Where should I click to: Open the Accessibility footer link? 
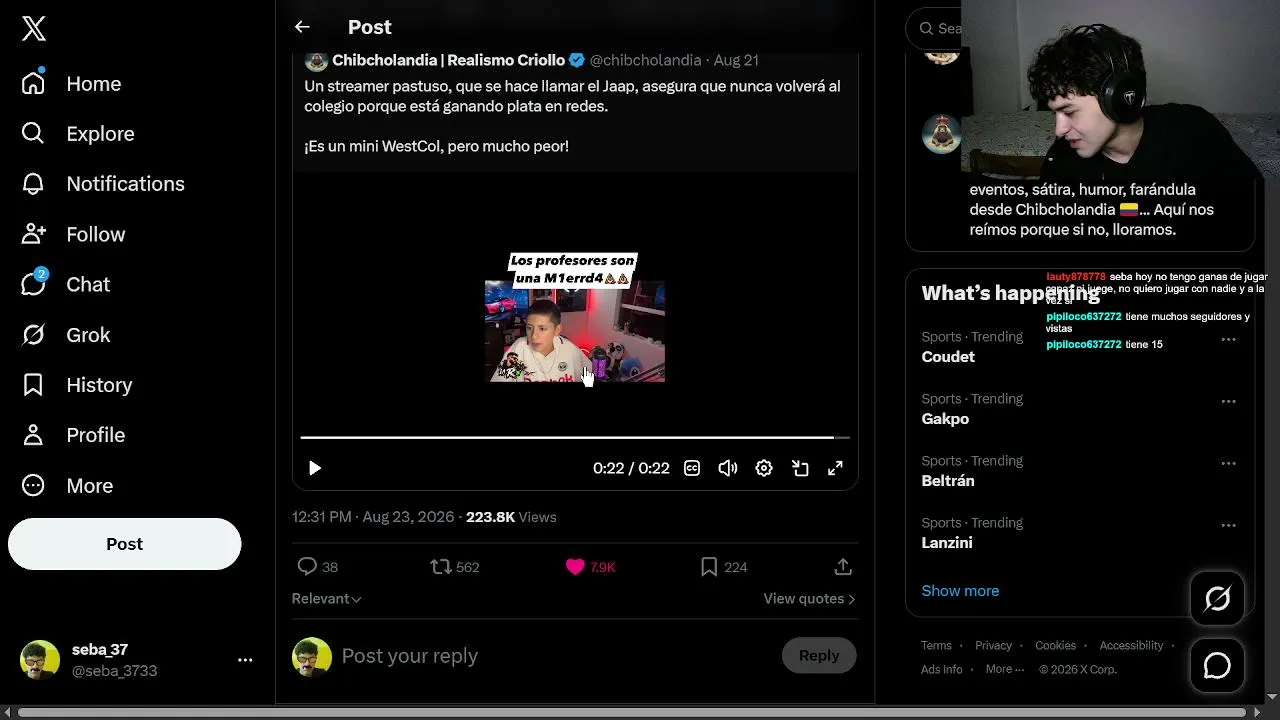1132,646
